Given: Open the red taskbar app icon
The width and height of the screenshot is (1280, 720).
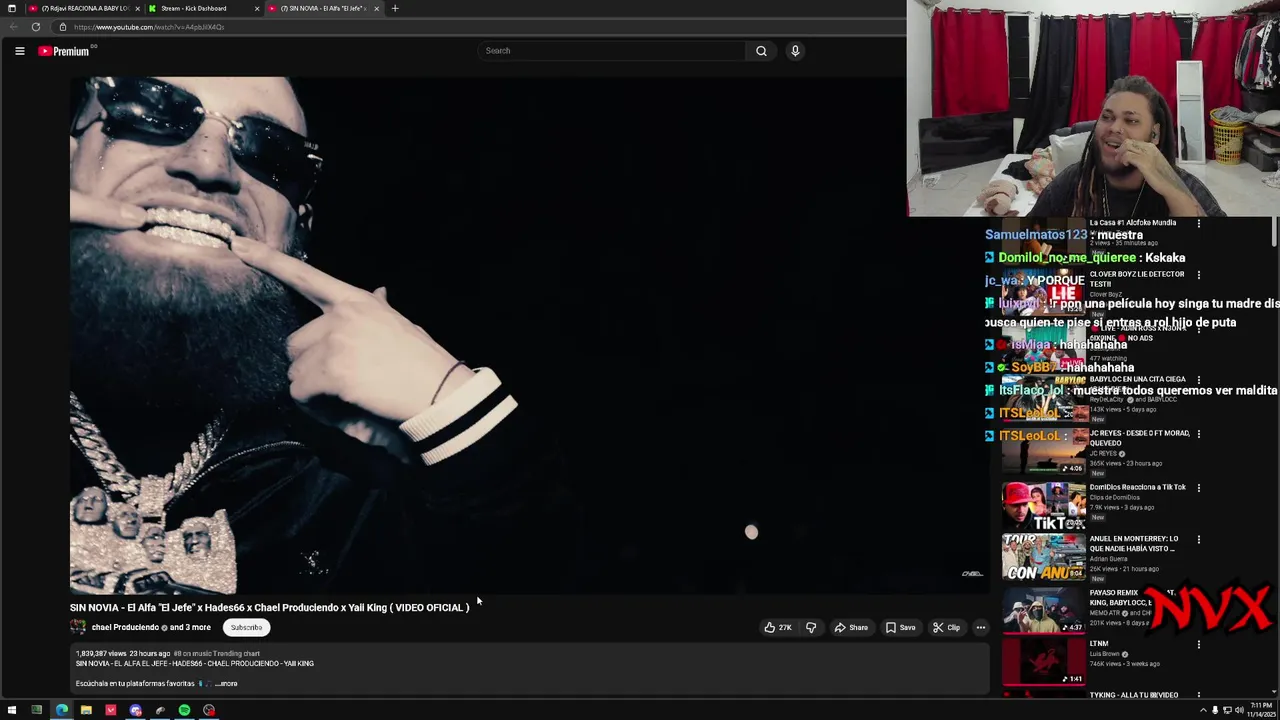Looking at the screenshot, I should (x=110, y=711).
